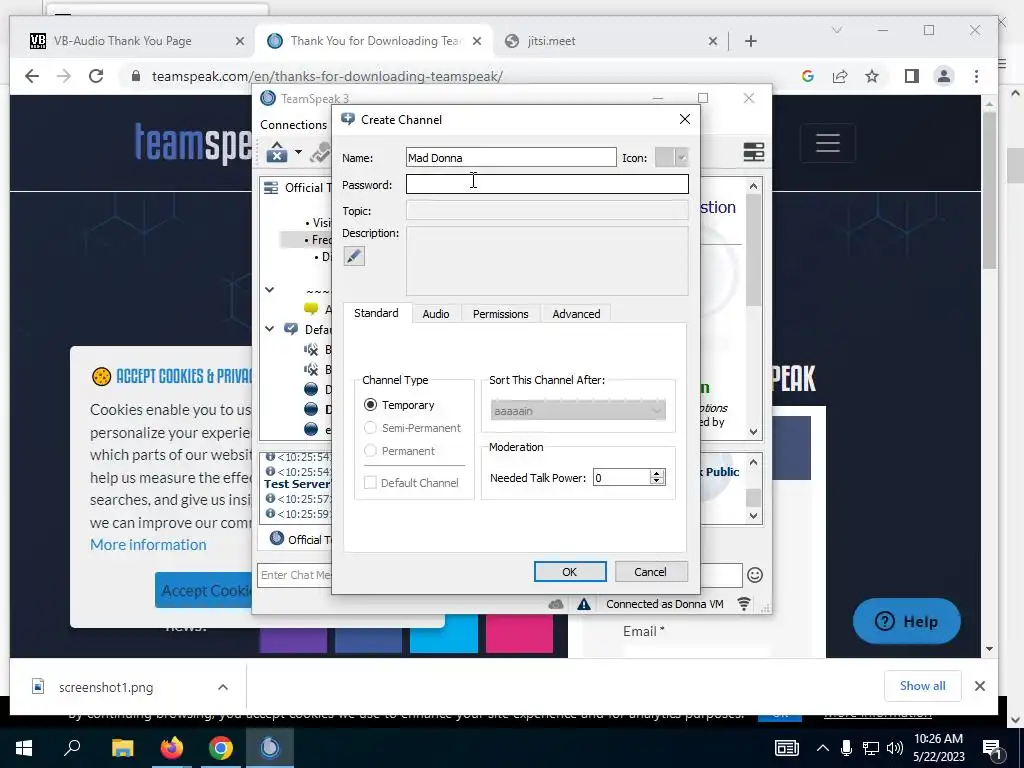Open Chrome three-dot menu
This screenshot has height=768, width=1024.
tap(976, 76)
